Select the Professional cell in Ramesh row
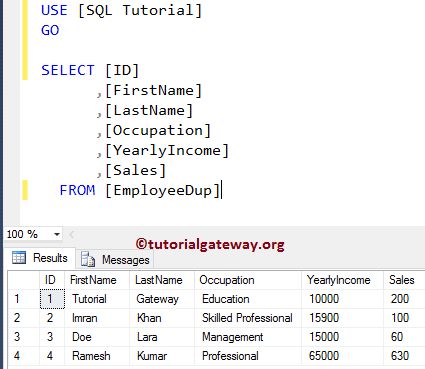 248,356
